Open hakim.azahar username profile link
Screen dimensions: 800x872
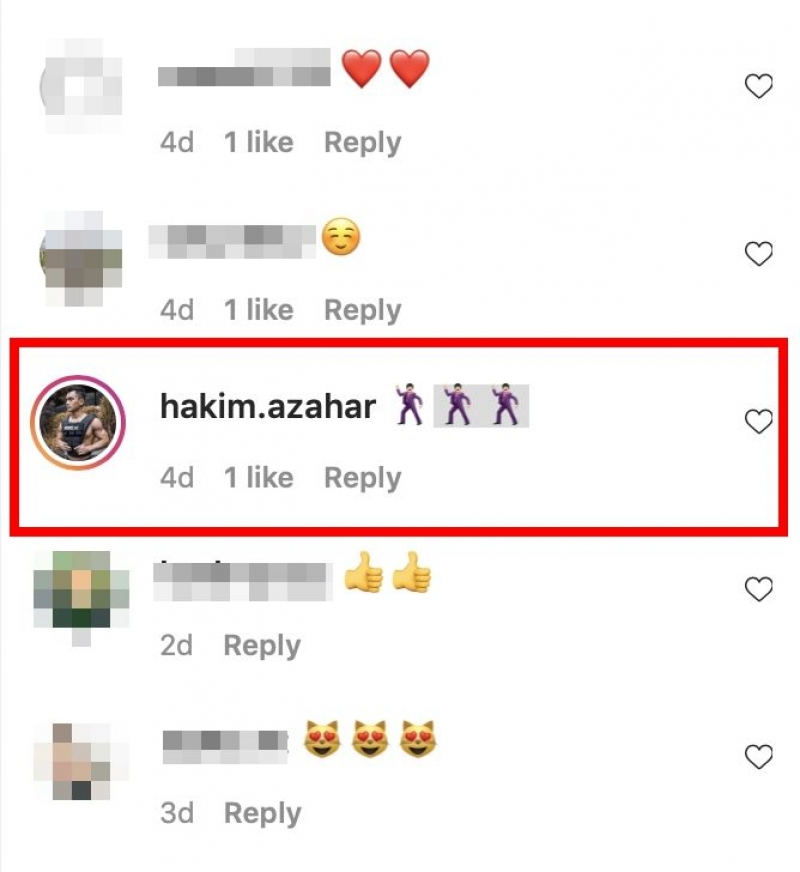point(268,407)
